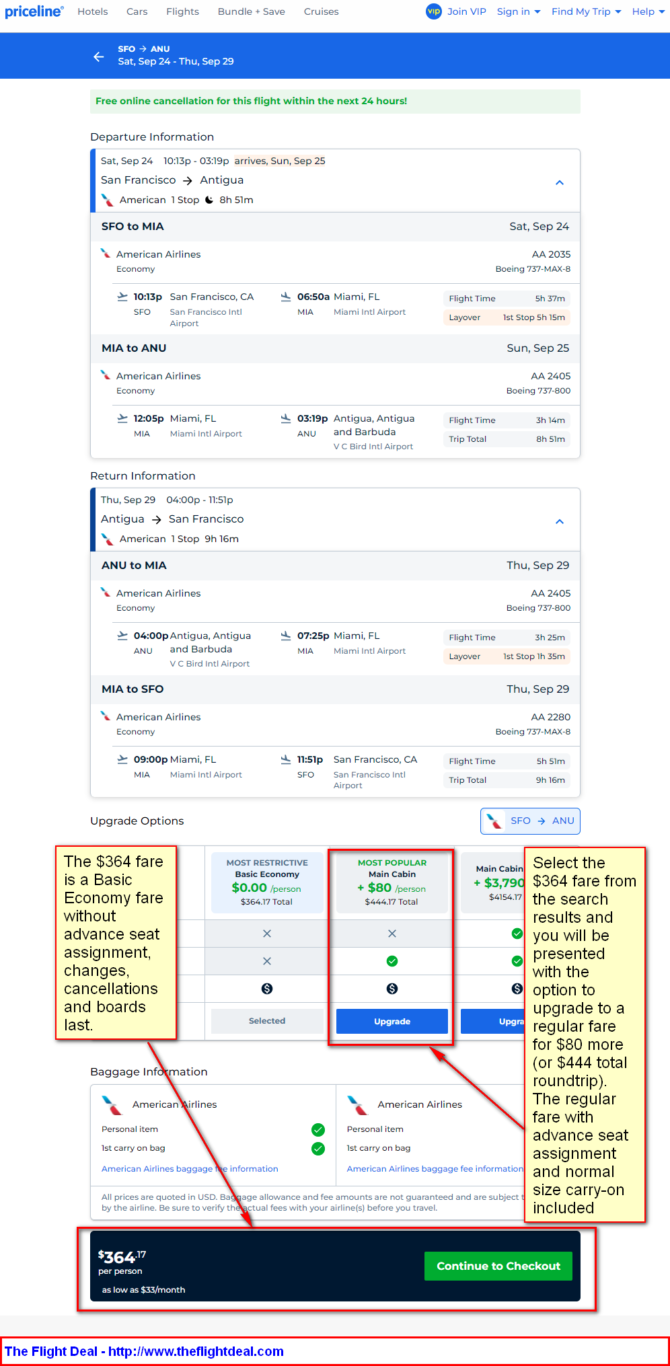This screenshot has width=670, height=1366.
Task: Click first X mark in Basic Economy column
Action: click(x=267, y=933)
